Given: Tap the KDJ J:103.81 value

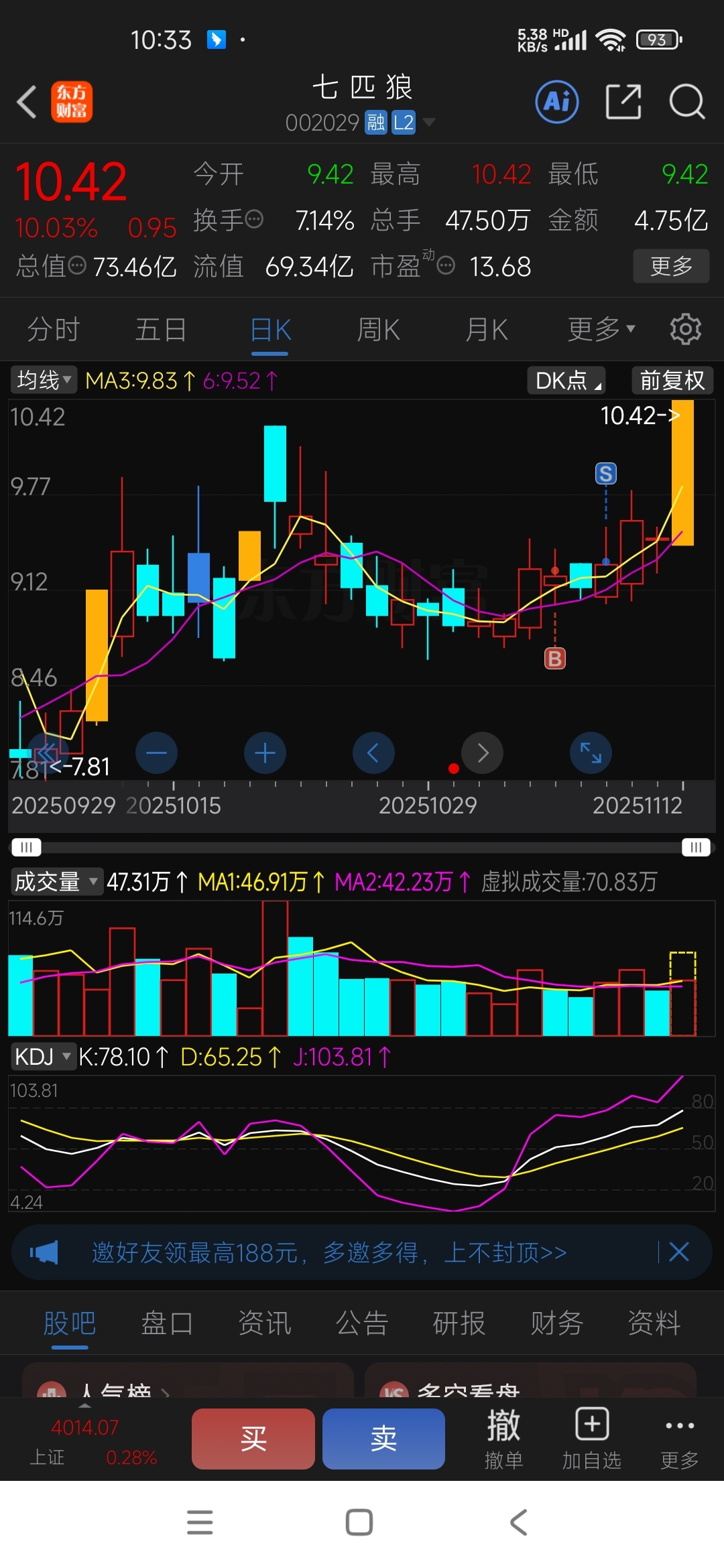Looking at the screenshot, I should point(342,1057).
